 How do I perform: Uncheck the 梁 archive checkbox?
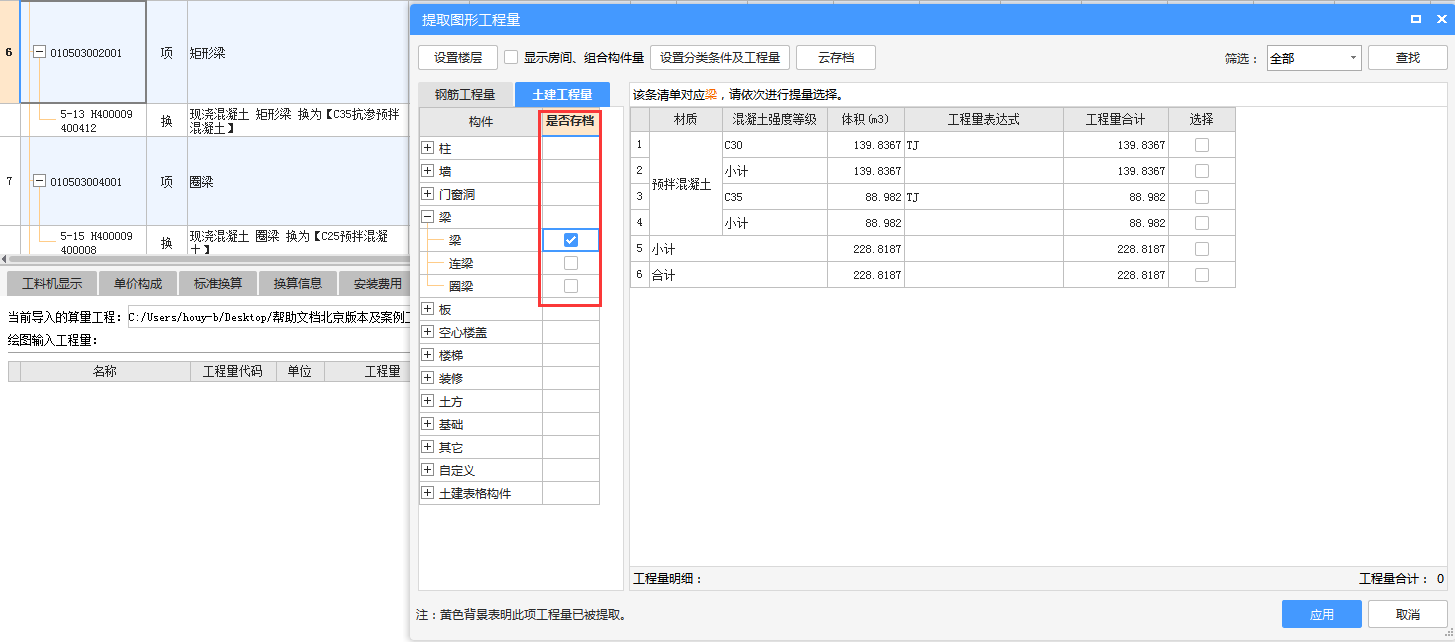coord(571,240)
